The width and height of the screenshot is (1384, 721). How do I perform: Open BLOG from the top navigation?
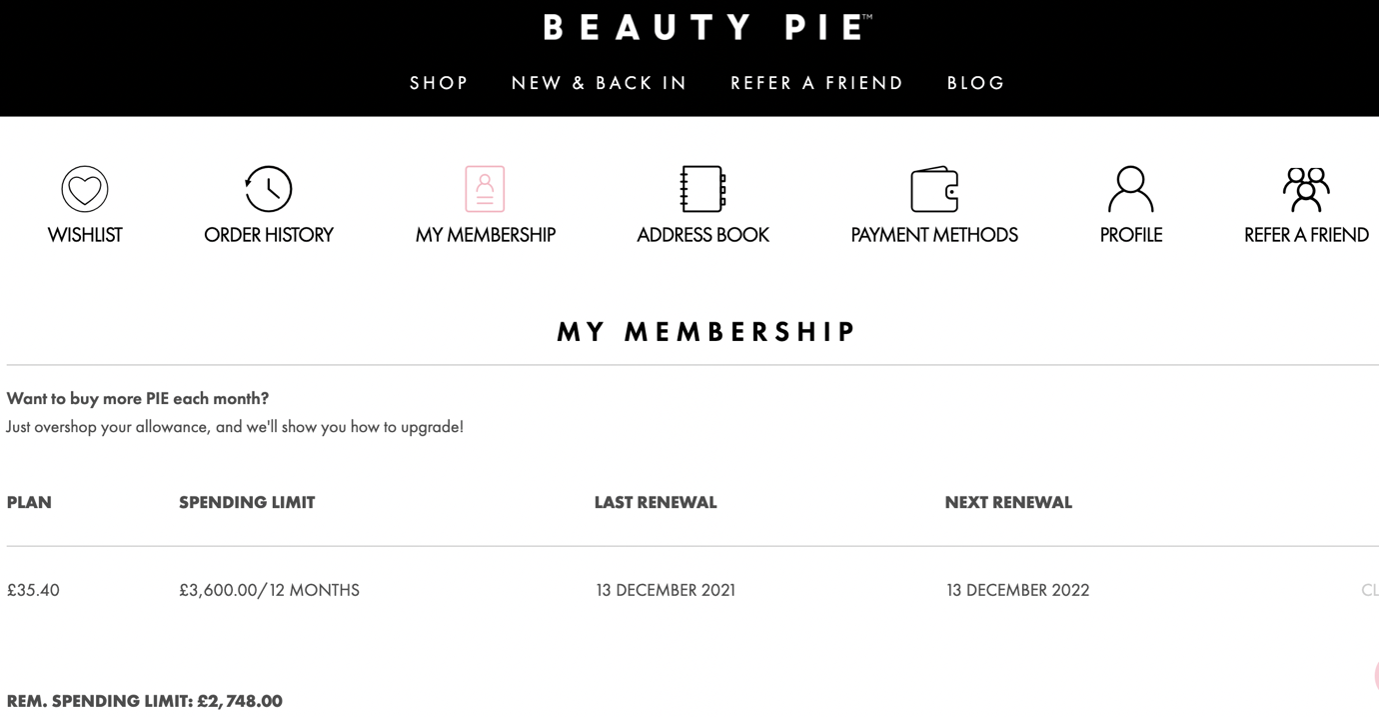976,83
